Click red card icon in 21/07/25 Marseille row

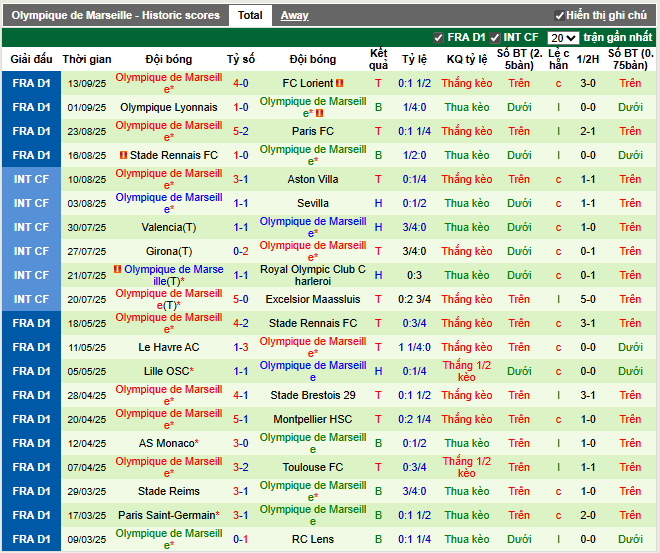point(117,269)
